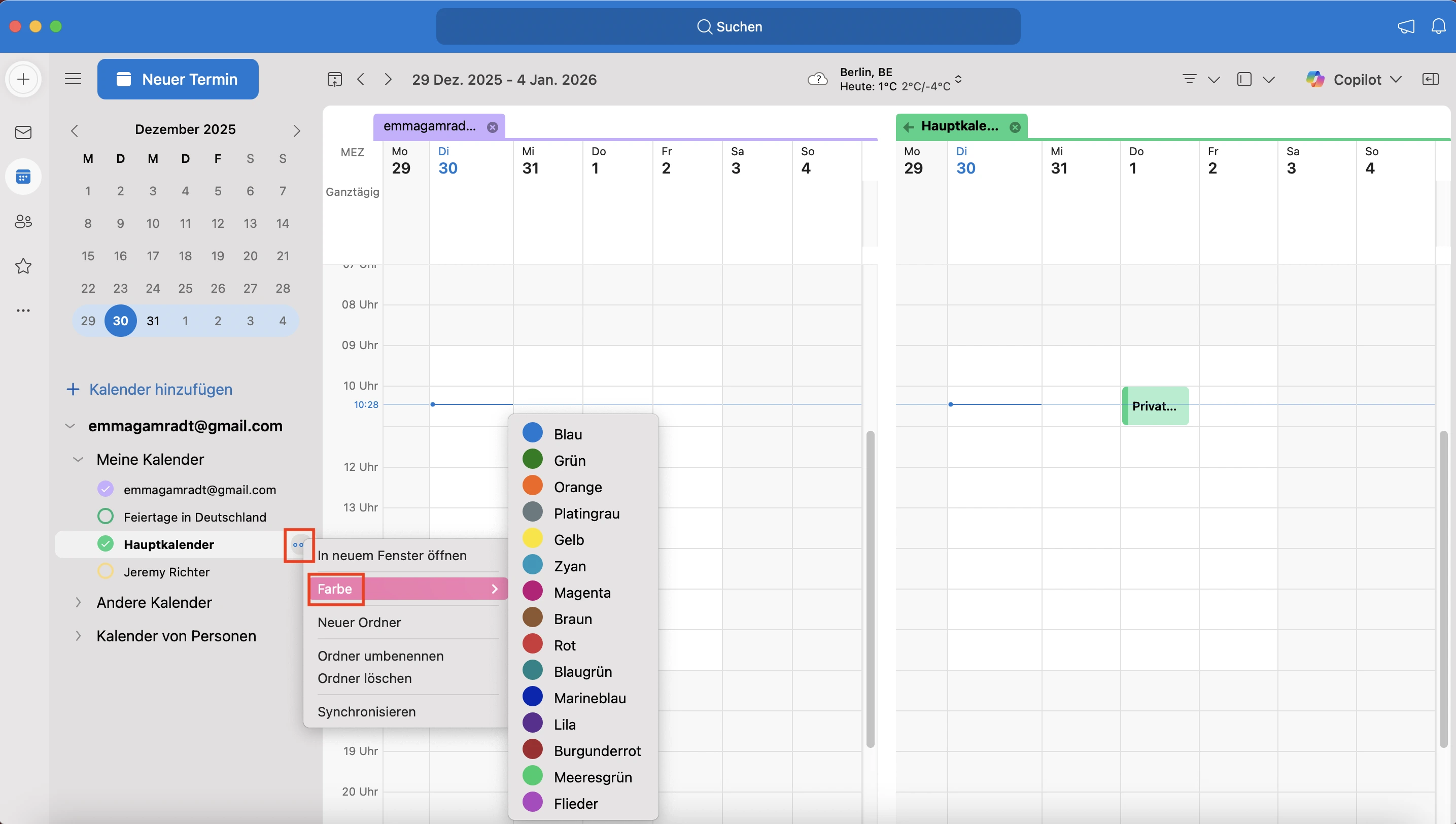Uncheck the emmagamradt@gmail.com calendar

105,489
